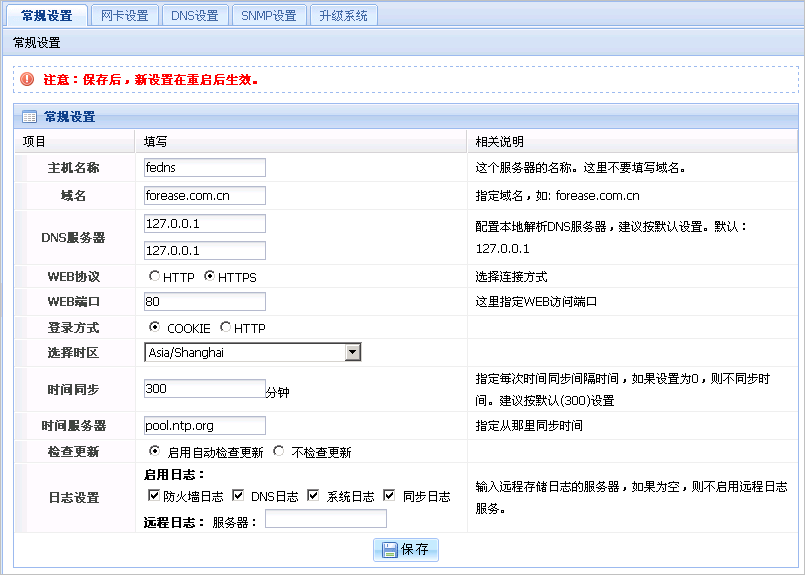805x575 pixels.
Task: Click the 时间服务器 field pool.ntp.org
Action: click(205, 426)
